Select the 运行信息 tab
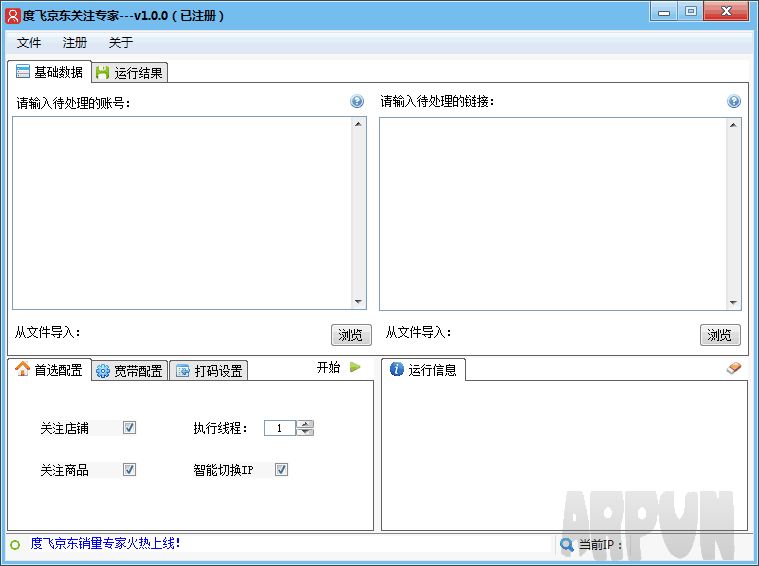 click(424, 370)
